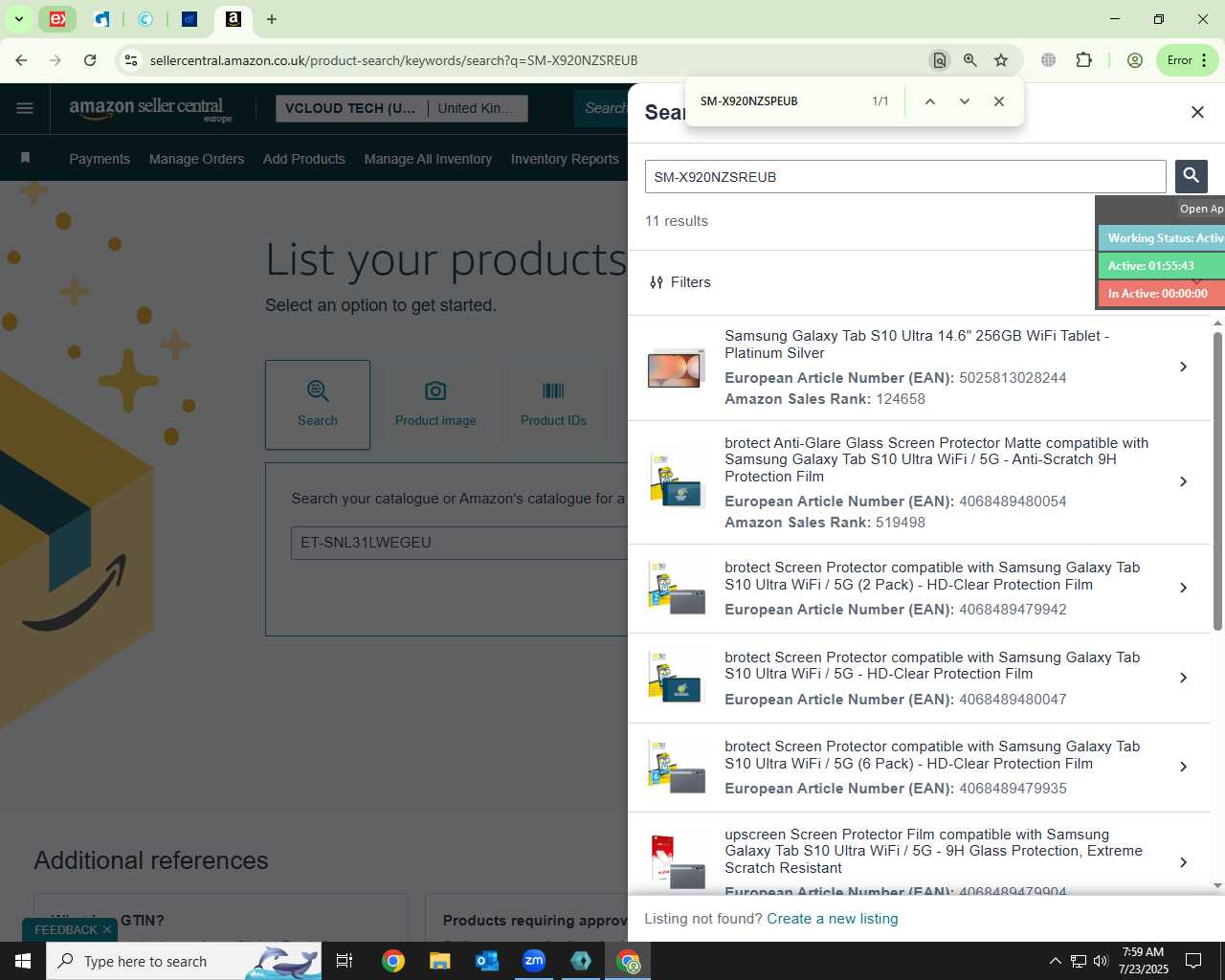Click the Open App overlay button
The width and height of the screenshot is (1225, 980).
[x=1201, y=209]
